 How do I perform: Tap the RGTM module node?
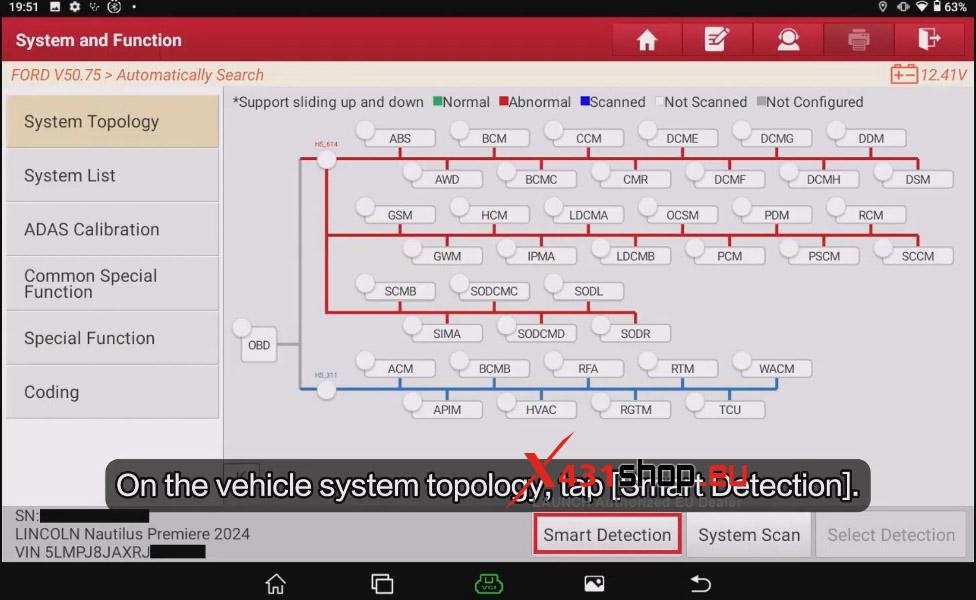click(x=636, y=410)
